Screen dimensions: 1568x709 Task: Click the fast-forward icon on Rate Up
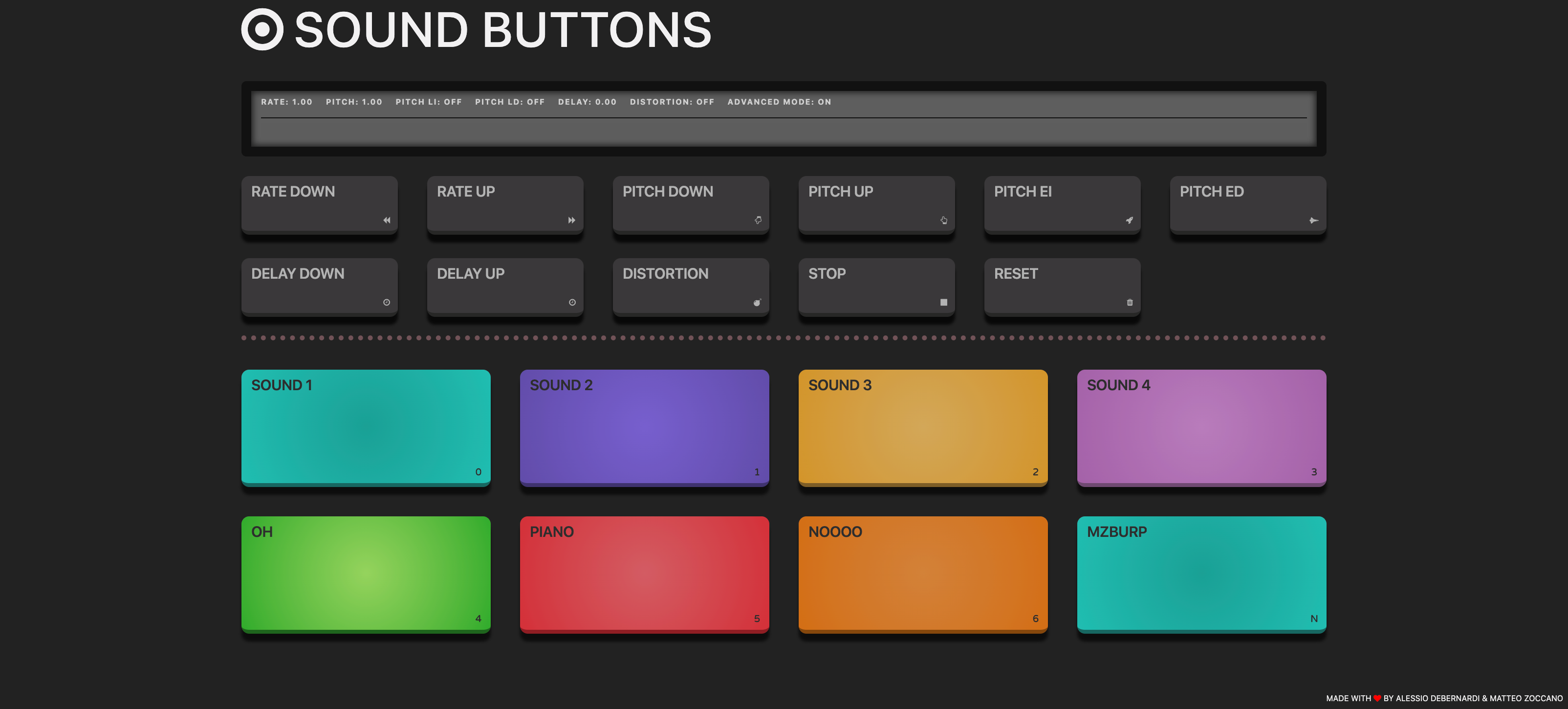tap(571, 221)
